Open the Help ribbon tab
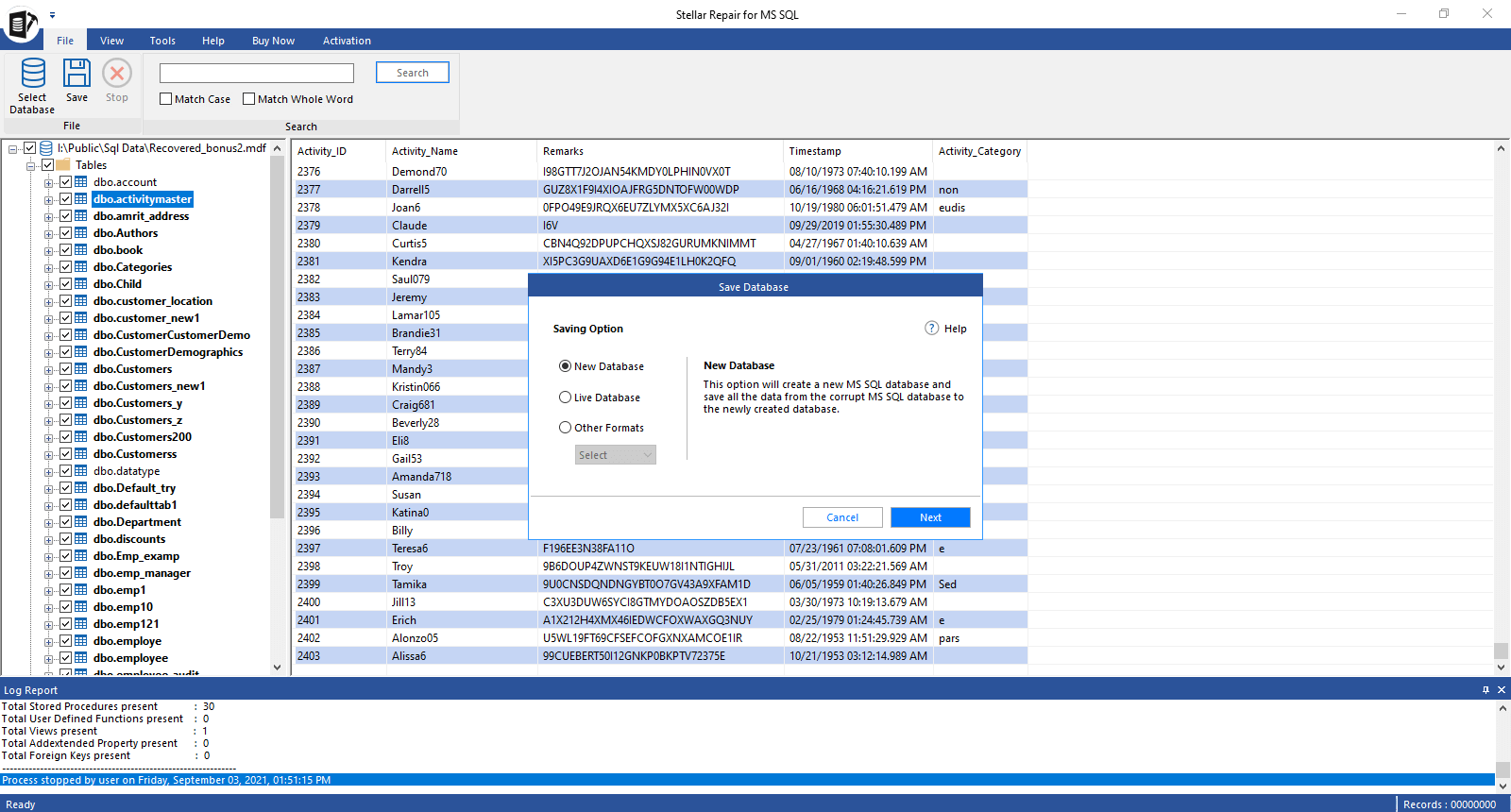This screenshot has width=1511, height=812. [213, 41]
